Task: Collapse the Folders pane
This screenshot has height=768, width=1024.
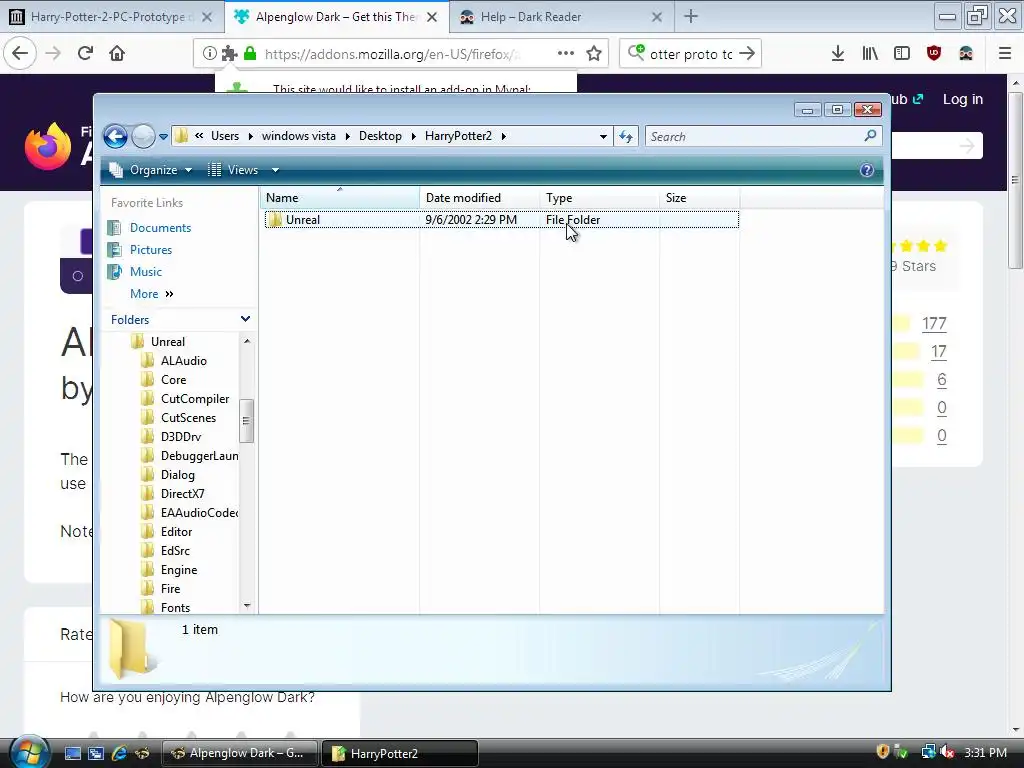Action: point(245,319)
